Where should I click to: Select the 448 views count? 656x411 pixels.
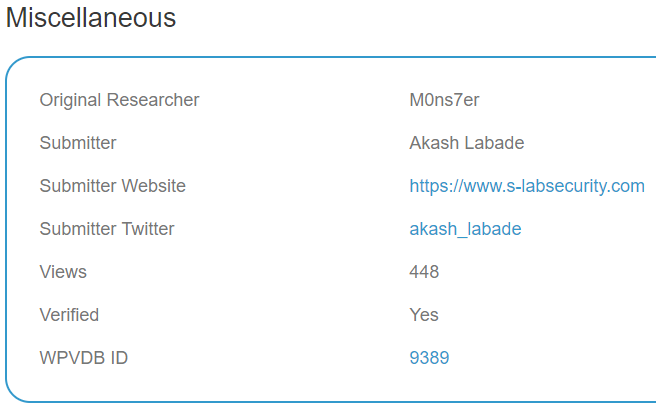(x=424, y=272)
